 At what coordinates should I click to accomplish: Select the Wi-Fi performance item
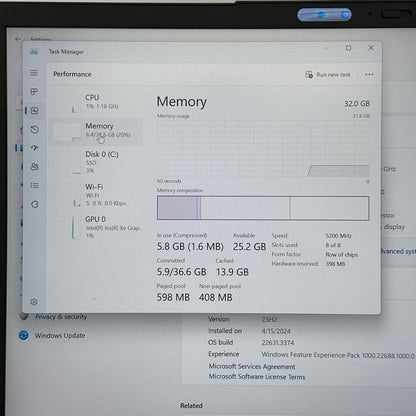pyautogui.click(x=96, y=195)
